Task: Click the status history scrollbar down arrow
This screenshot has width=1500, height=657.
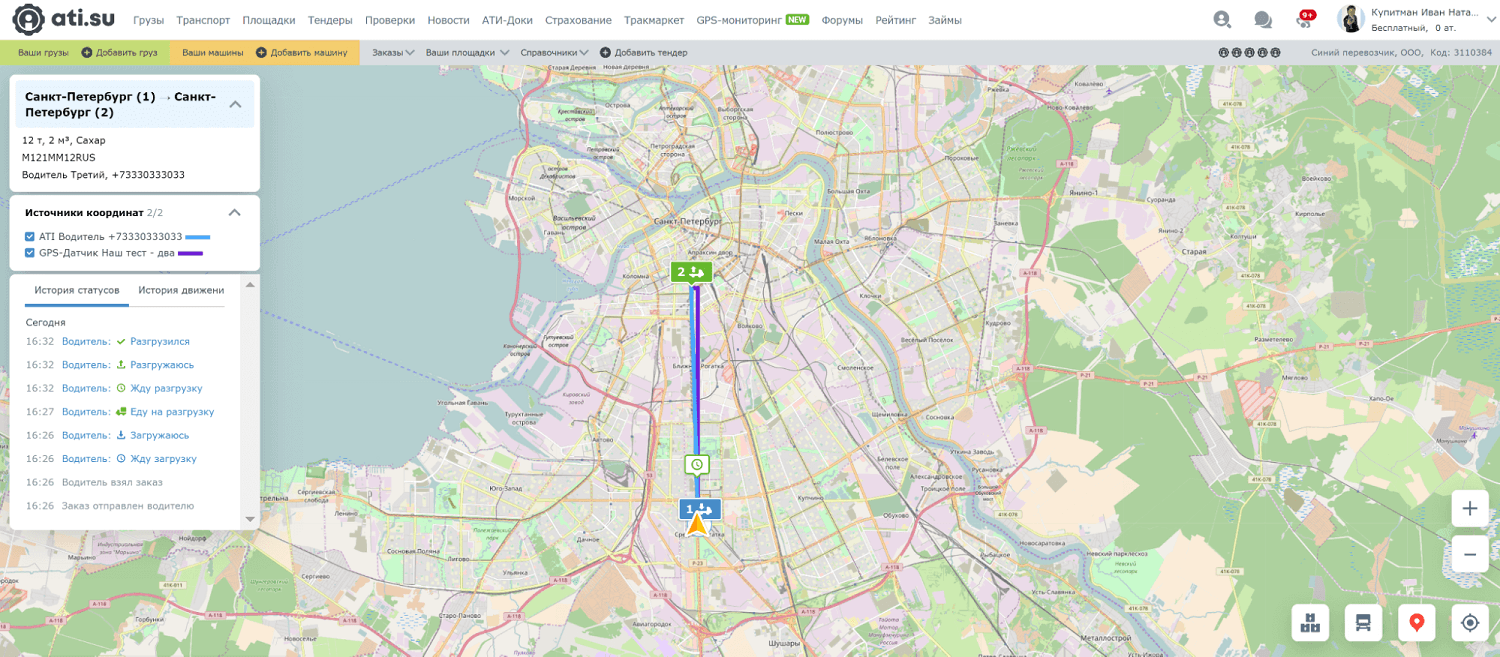Action: pyautogui.click(x=251, y=520)
